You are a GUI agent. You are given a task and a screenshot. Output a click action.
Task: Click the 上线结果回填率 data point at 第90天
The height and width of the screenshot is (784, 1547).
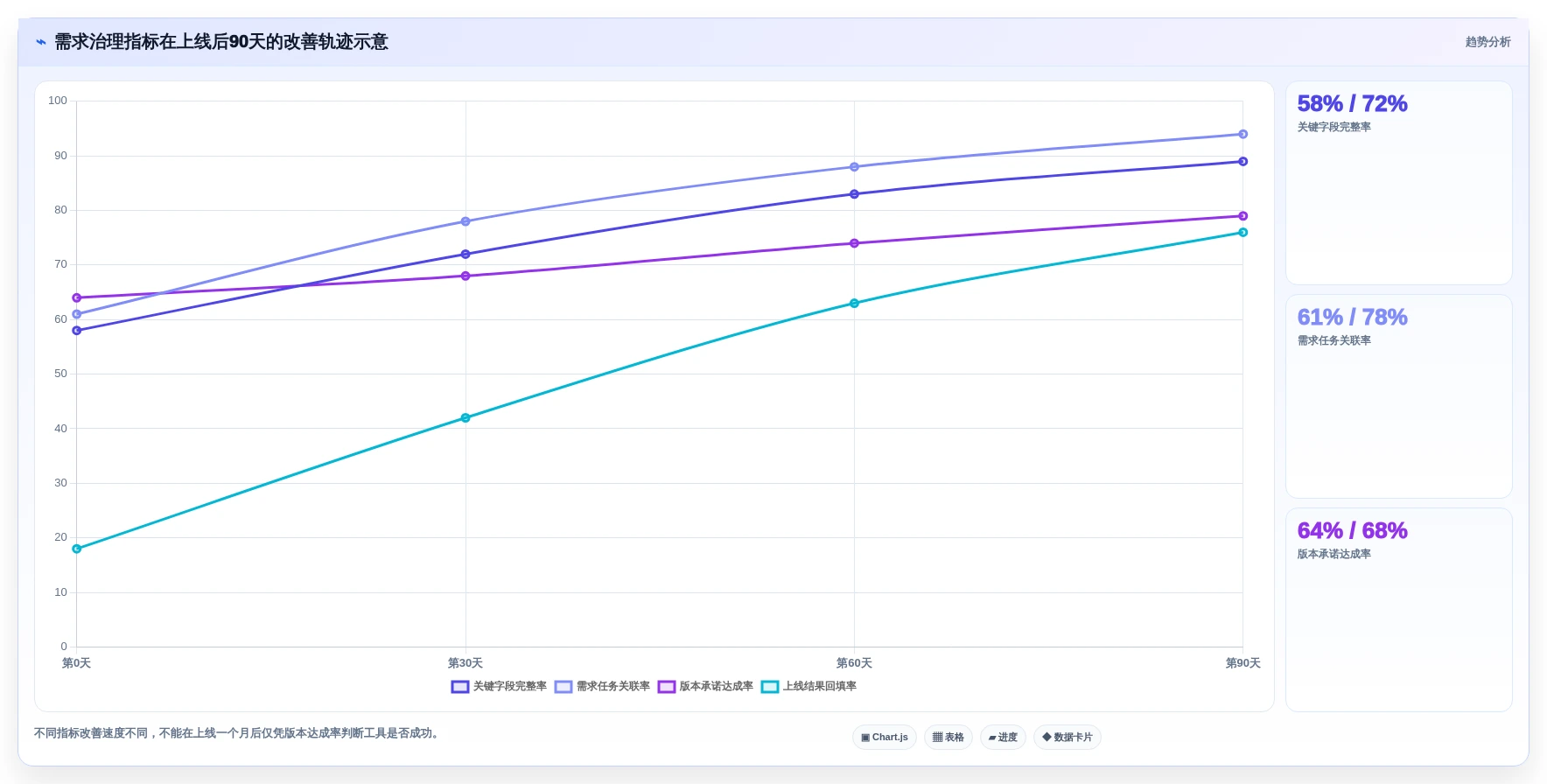click(1242, 233)
